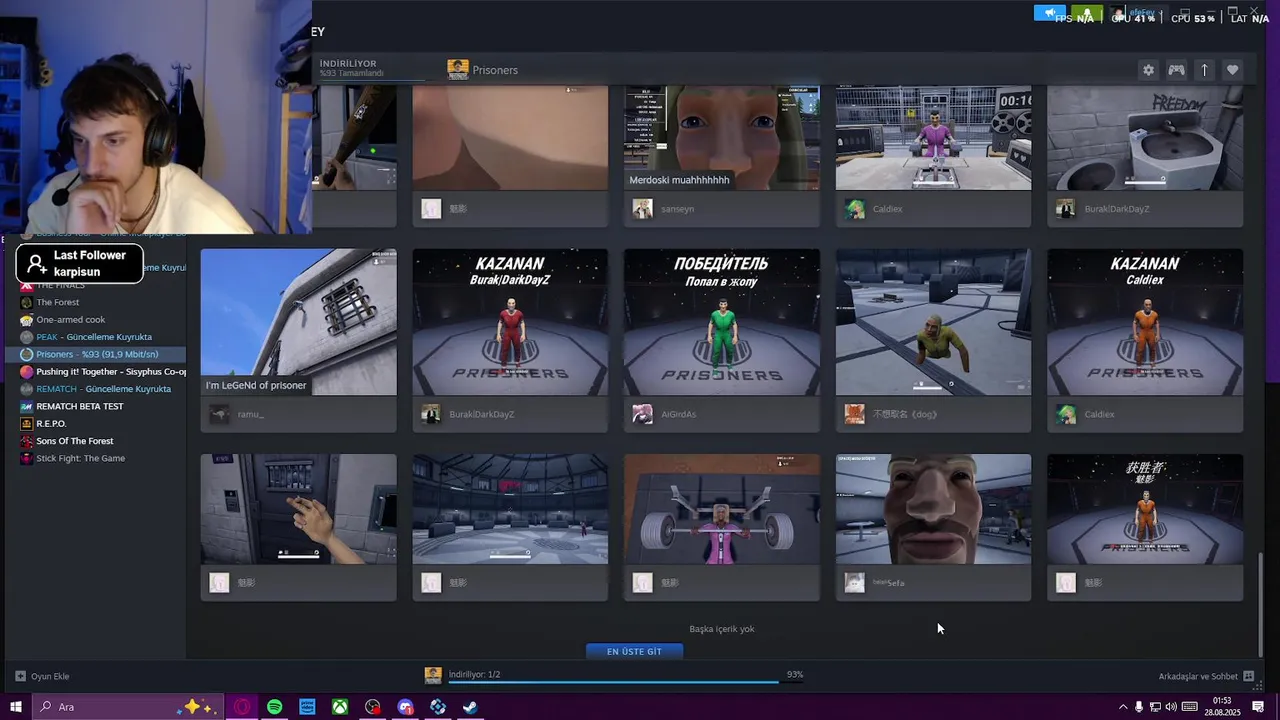Click Başka içerik yok text
Screen dimensions: 1280x720
pyautogui.click(x=721, y=629)
